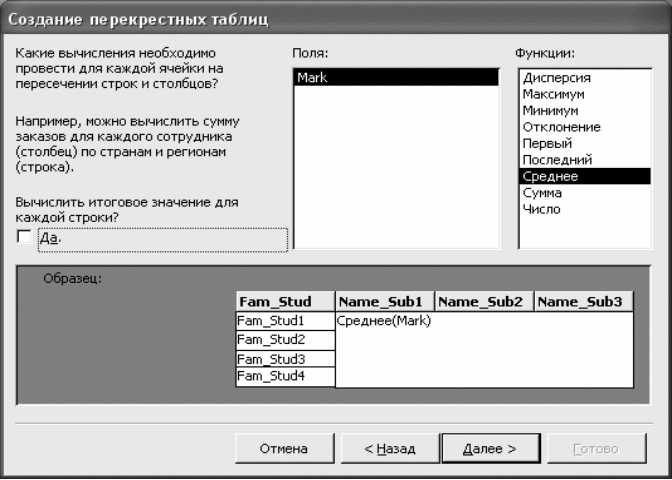Click the Fam_Stud2 sample row
The image size is (672, 480).
[285, 340]
